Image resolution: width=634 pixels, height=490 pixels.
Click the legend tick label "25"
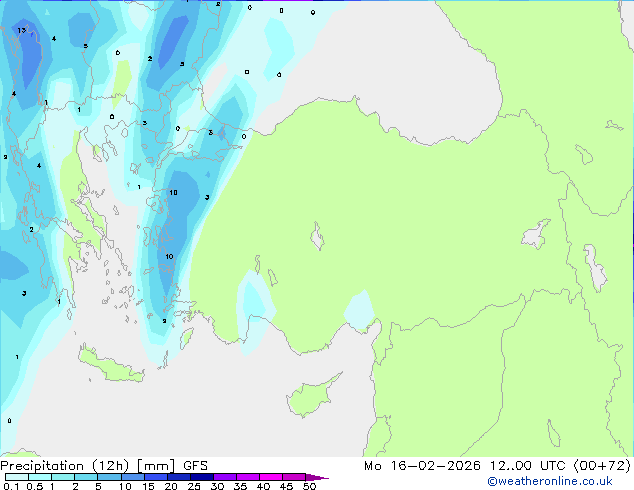[x=194, y=486]
